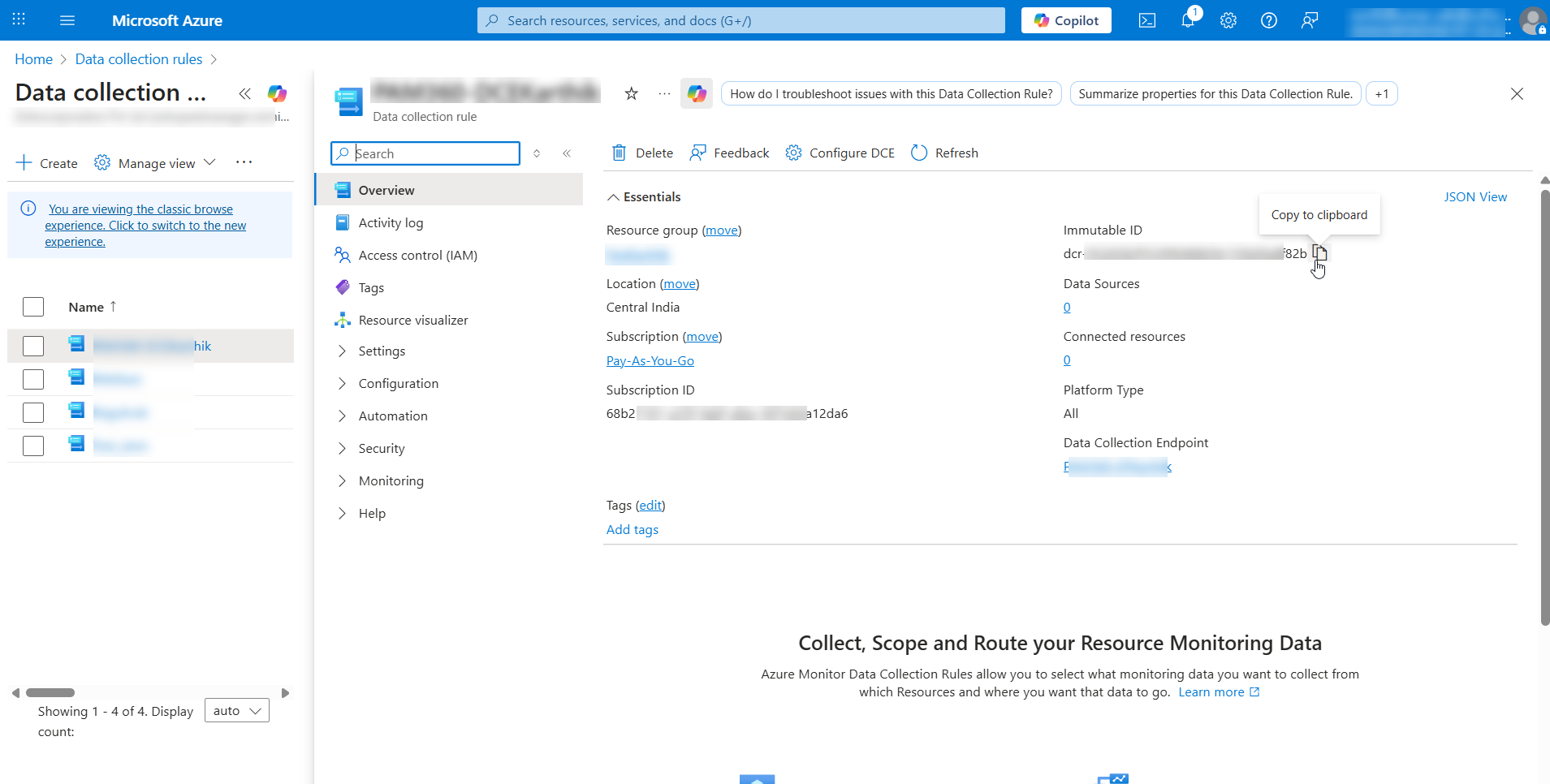
Task: Launch Cloud Shell from the top bar
Action: tap(1147, 20)
